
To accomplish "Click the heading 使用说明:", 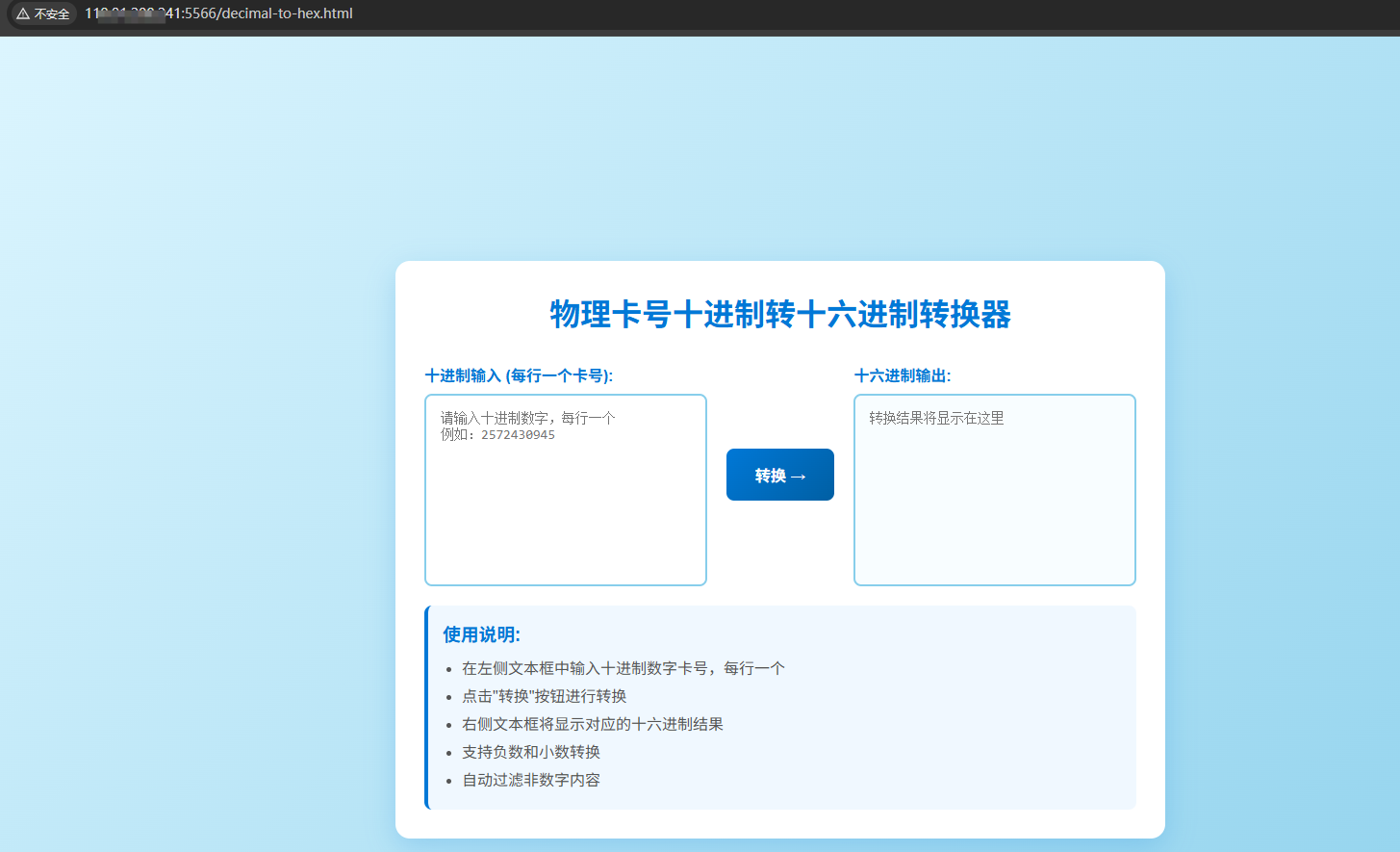I will [x=481, y=634].
